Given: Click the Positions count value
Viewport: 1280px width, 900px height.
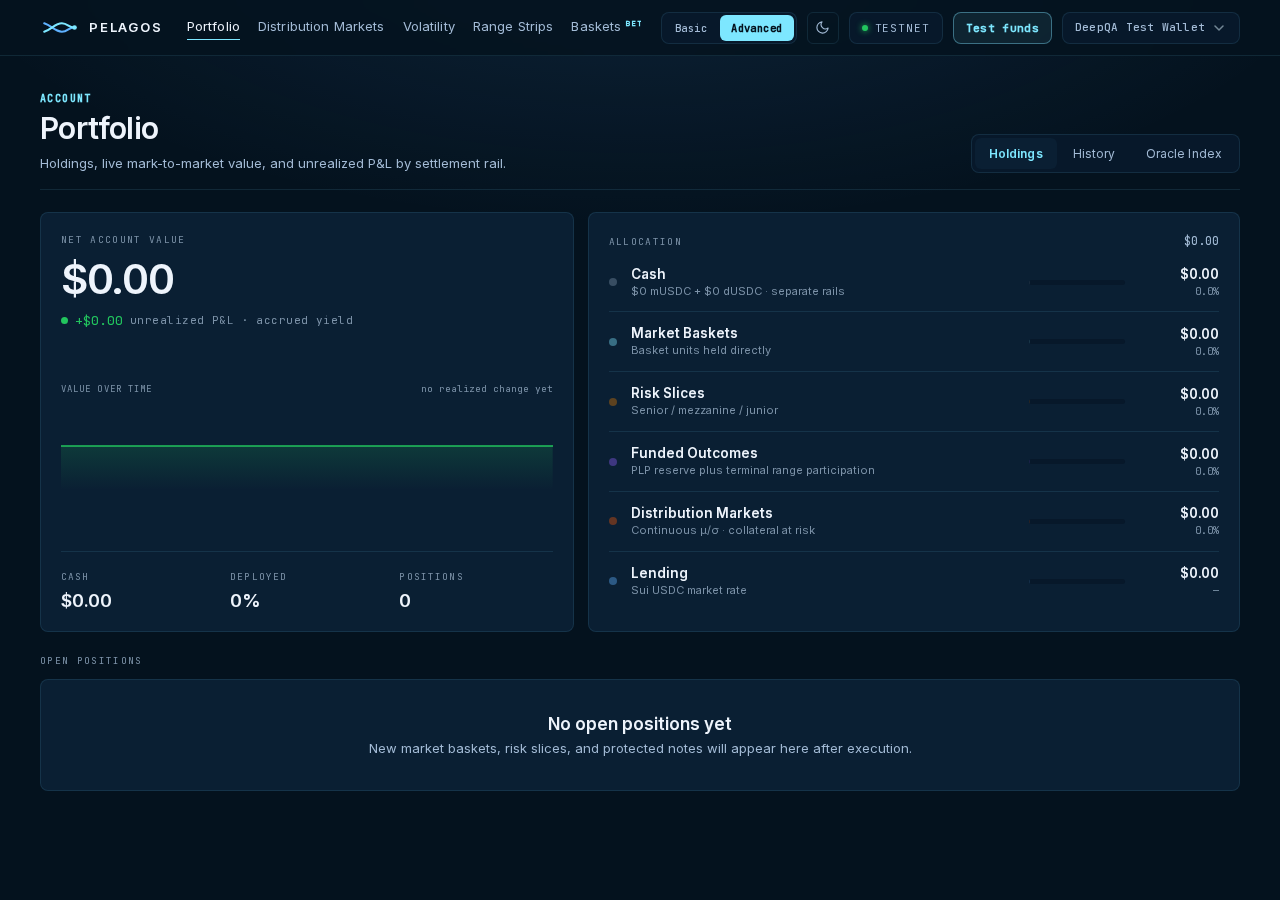Looking at the screenshot, I should (x=405, y=601).
